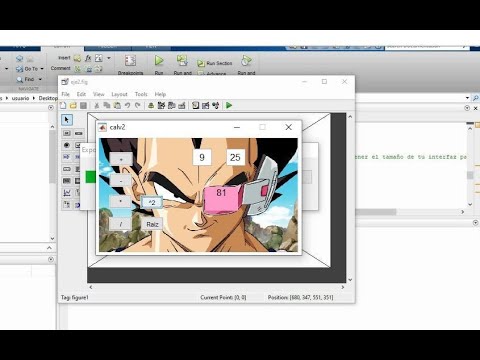The width and height of the screenshot is (480, 360).
Task: Expand the Insert row dropdown arrow
Action: 109,58
